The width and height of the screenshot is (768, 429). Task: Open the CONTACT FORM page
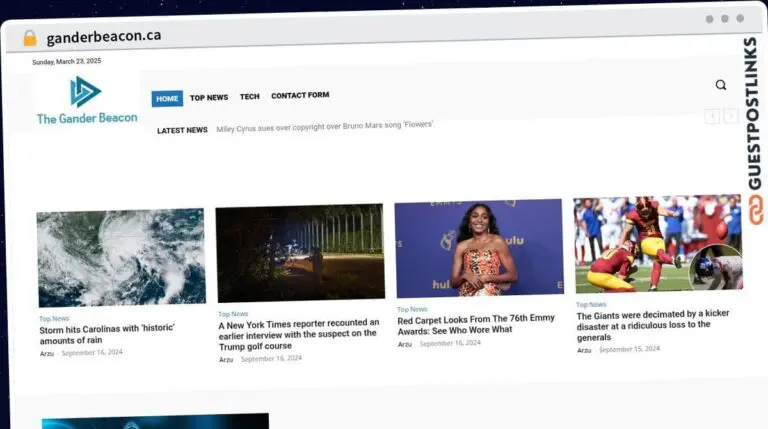300,96
